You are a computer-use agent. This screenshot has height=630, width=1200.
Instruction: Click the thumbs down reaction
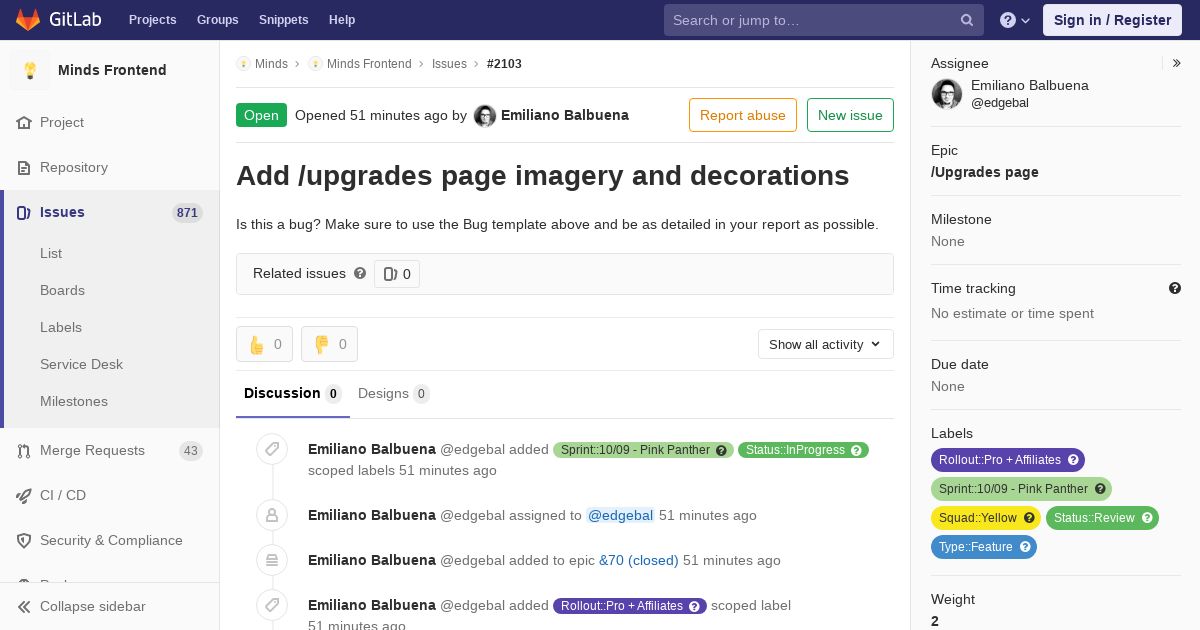(x=329, y=344)
